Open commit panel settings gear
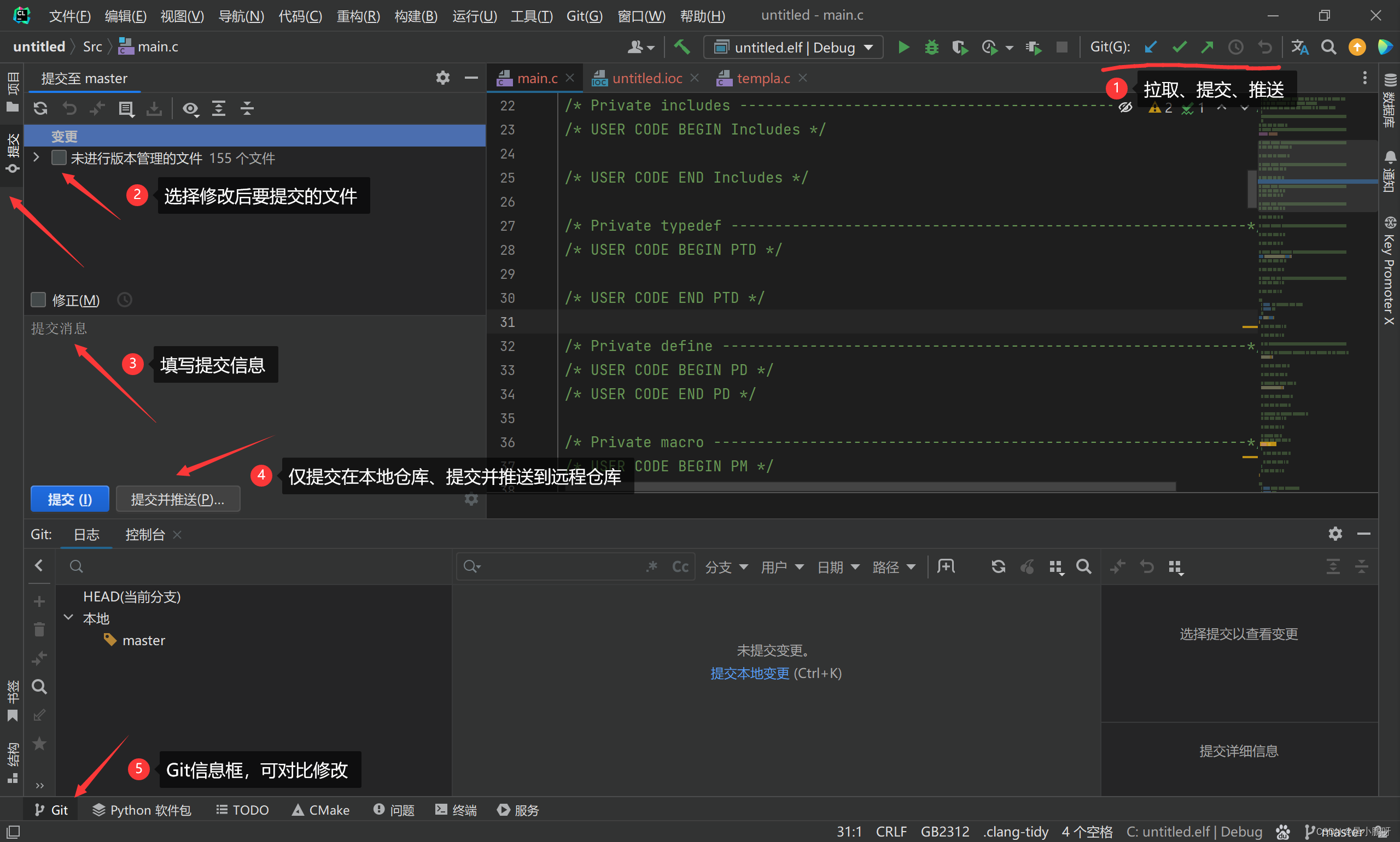The width and height of the screenshot is (1400, 842). [442, 78]
